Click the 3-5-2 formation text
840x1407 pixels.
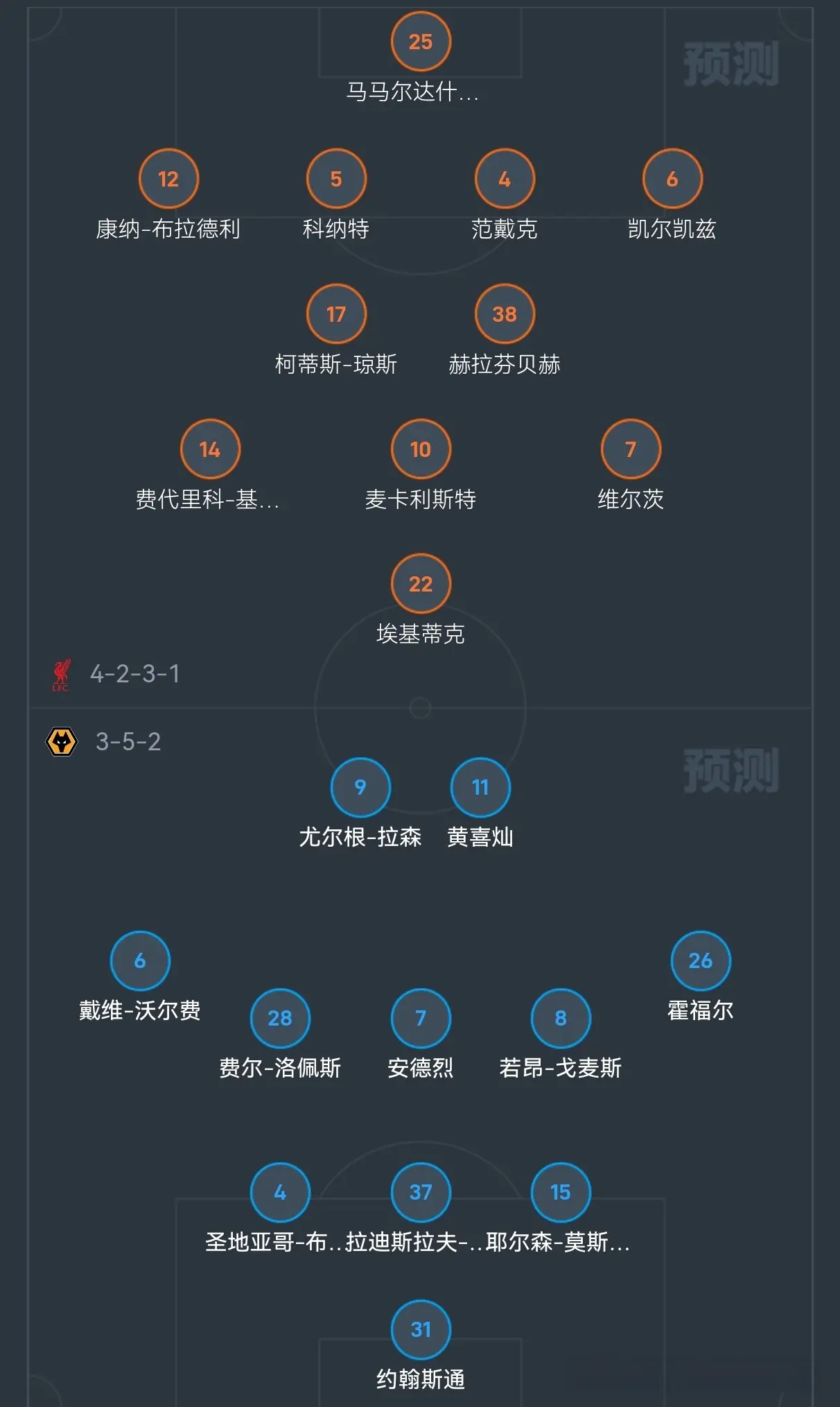(x=128, y=741)
